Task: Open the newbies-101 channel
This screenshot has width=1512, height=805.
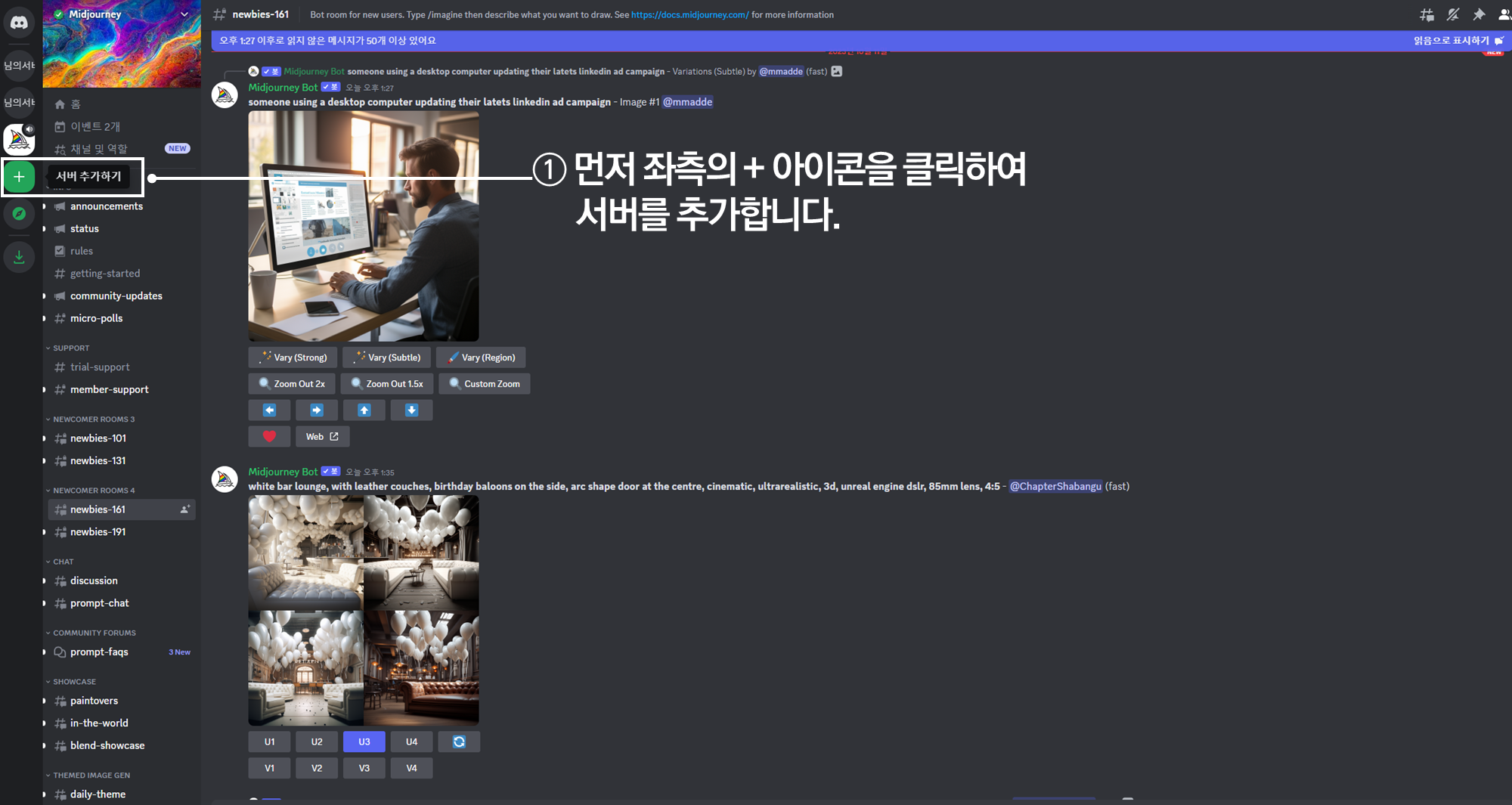Action: point(121,438)
